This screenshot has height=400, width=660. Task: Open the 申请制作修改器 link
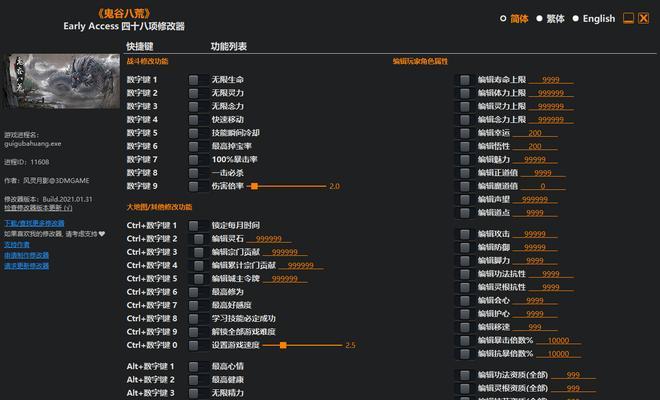[26, 255]
